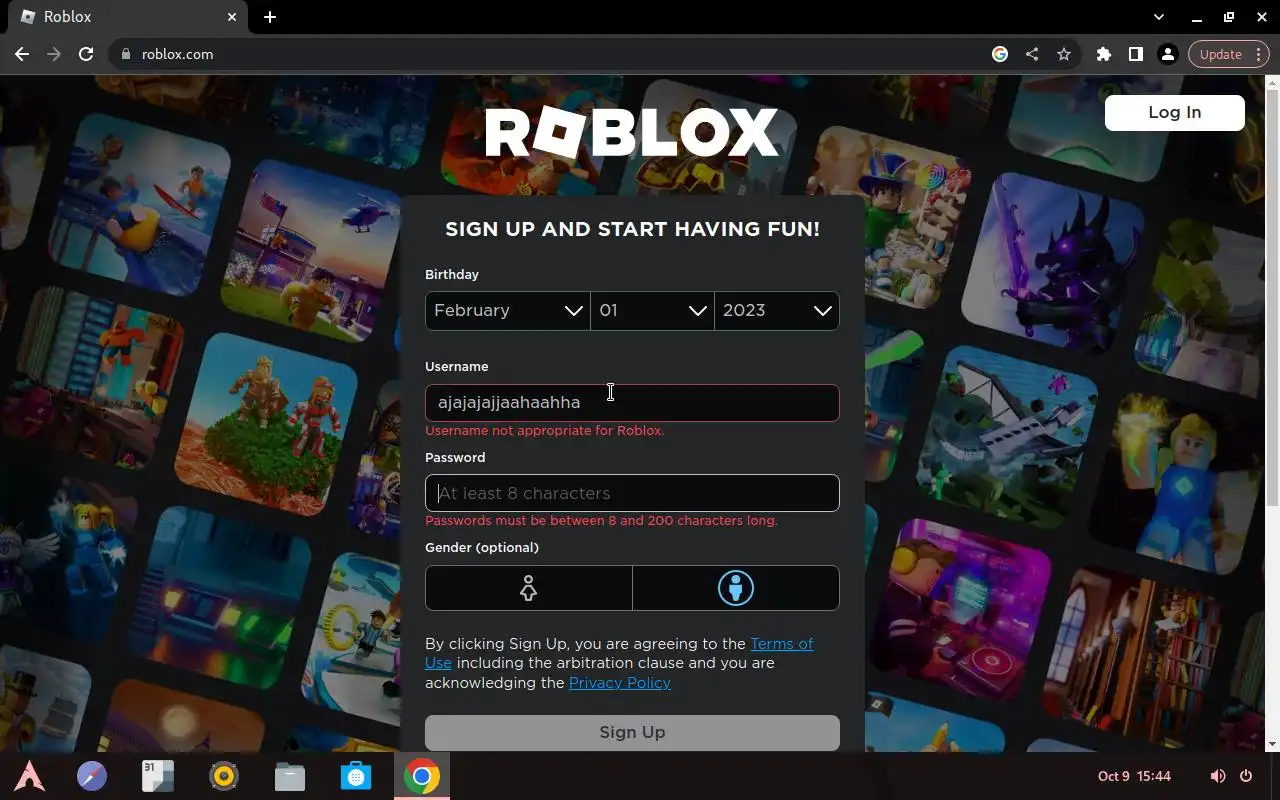Click the browser forward arrow

coord(54,54)
